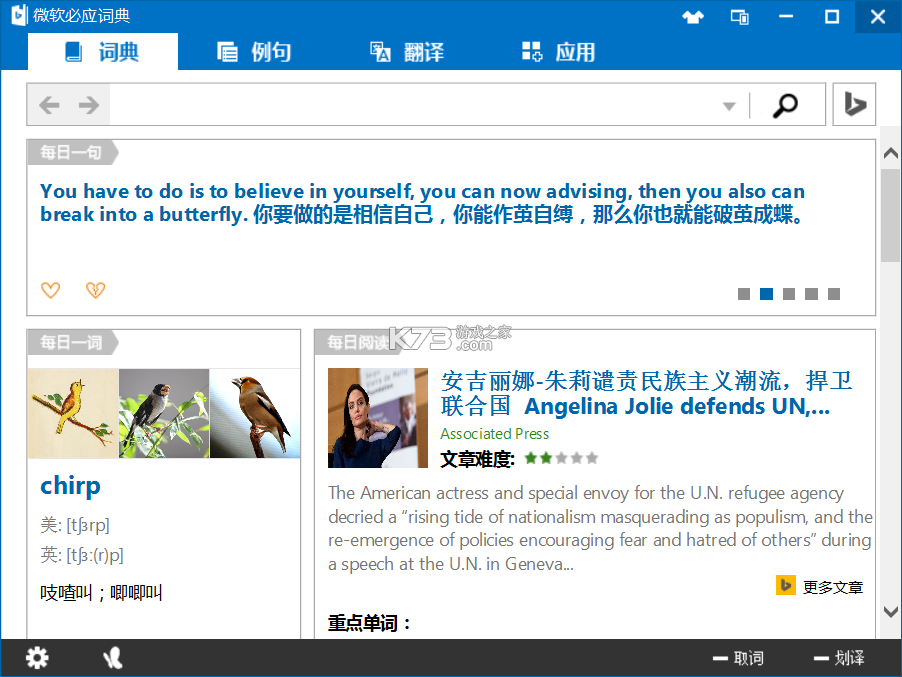Click the definition 吱喳叫；唧唧叫

[x=101, y=592]
